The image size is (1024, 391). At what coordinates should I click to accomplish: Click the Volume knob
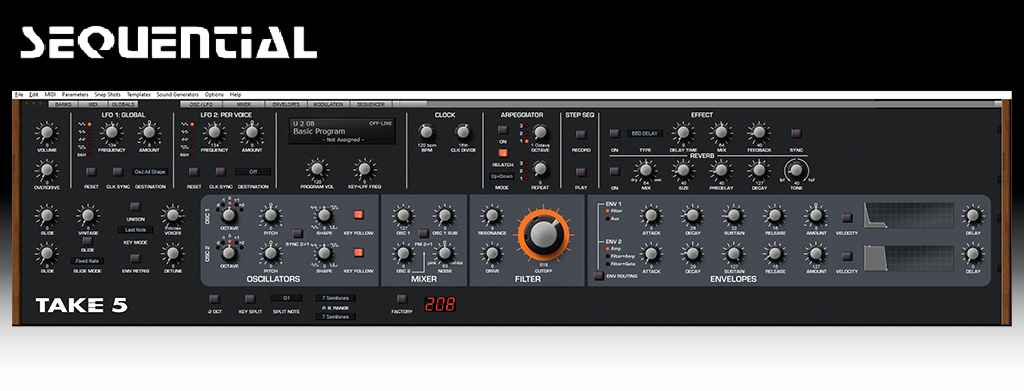tap(46, 134)
